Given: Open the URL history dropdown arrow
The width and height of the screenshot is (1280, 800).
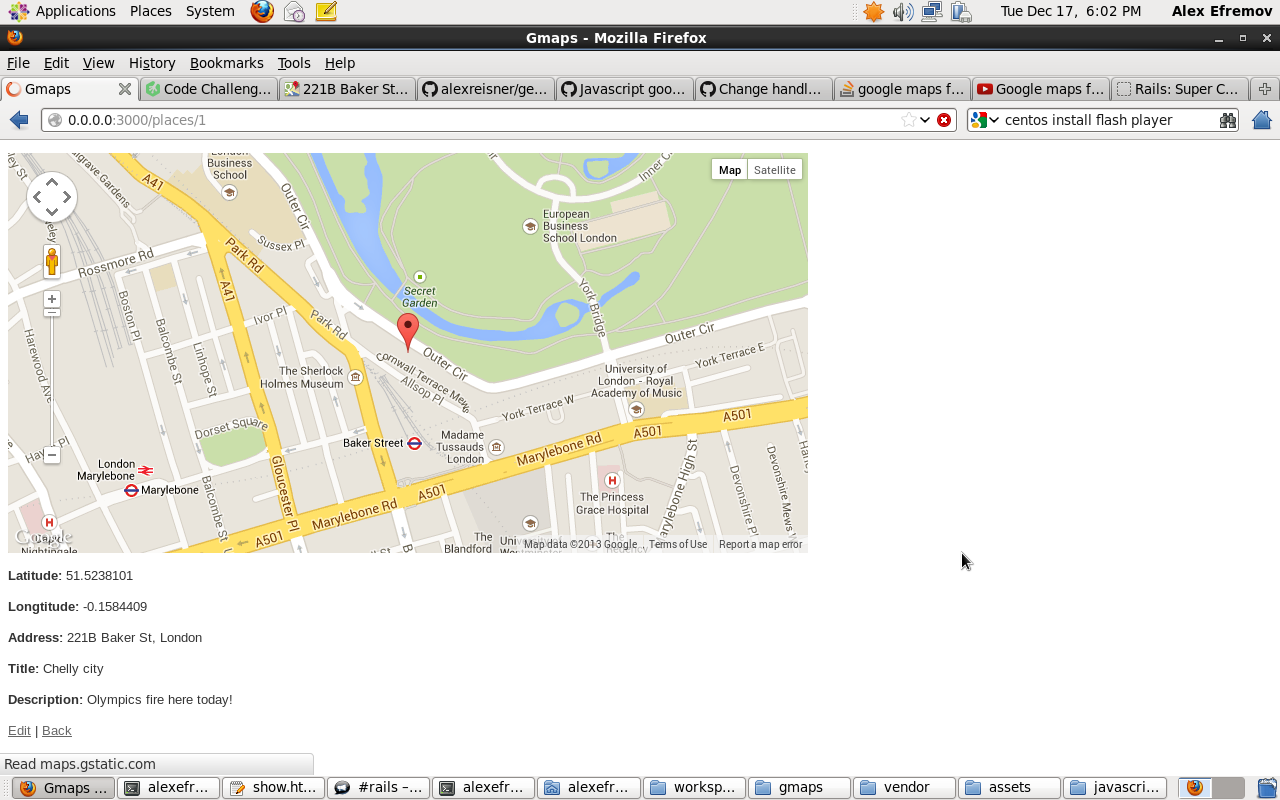Looking at the screenshot, I should pos(925,120).
